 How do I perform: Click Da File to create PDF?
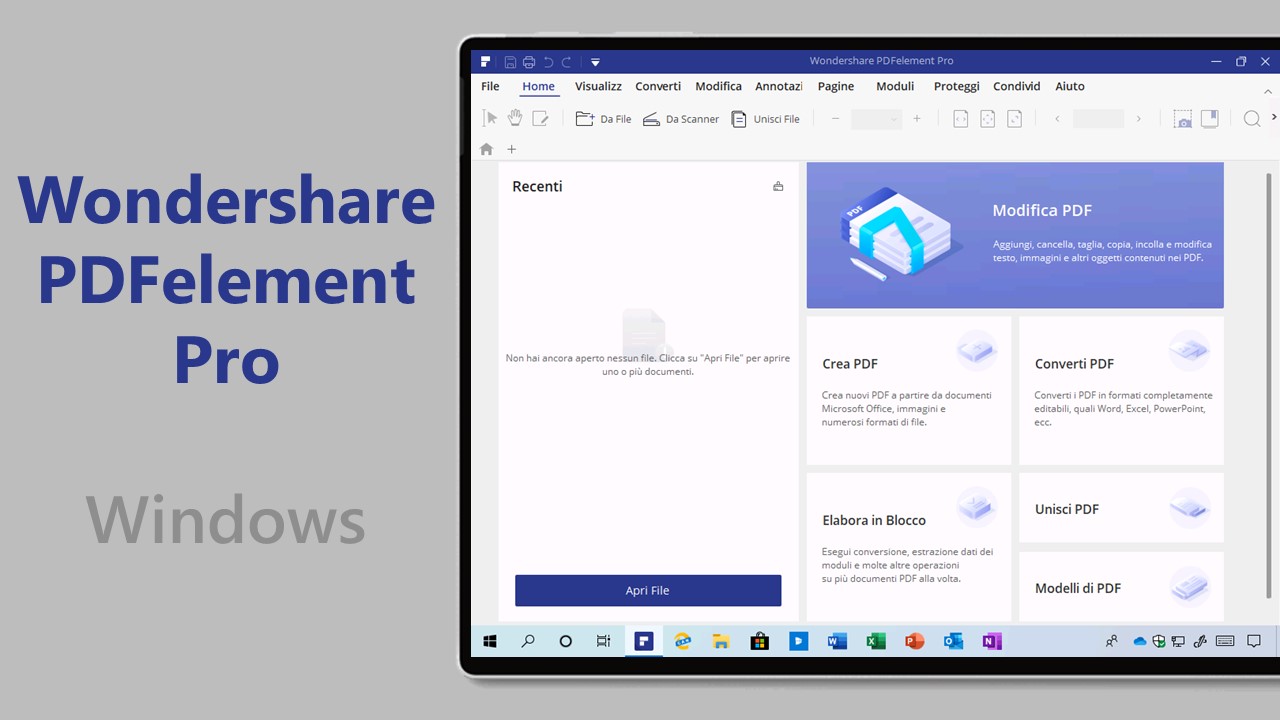[603, 119]
